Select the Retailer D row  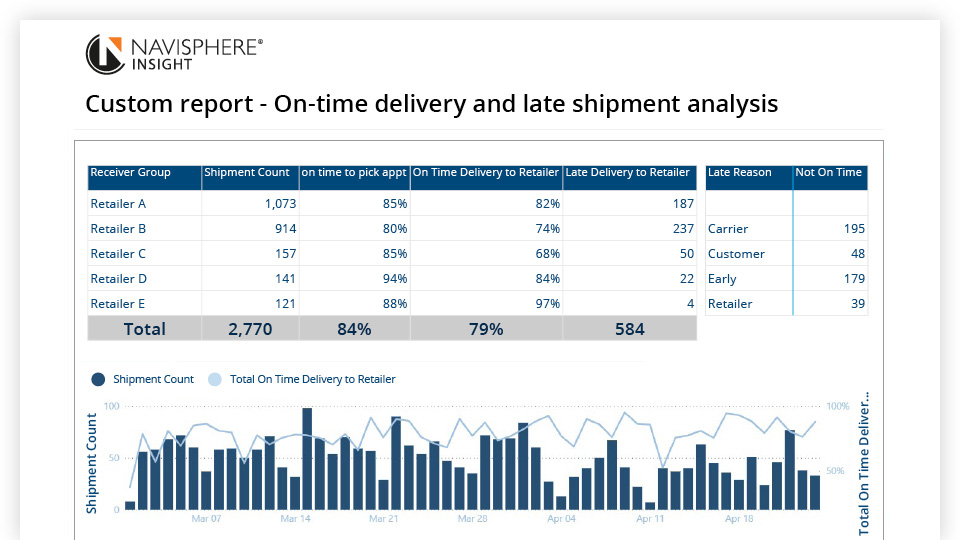119,279
